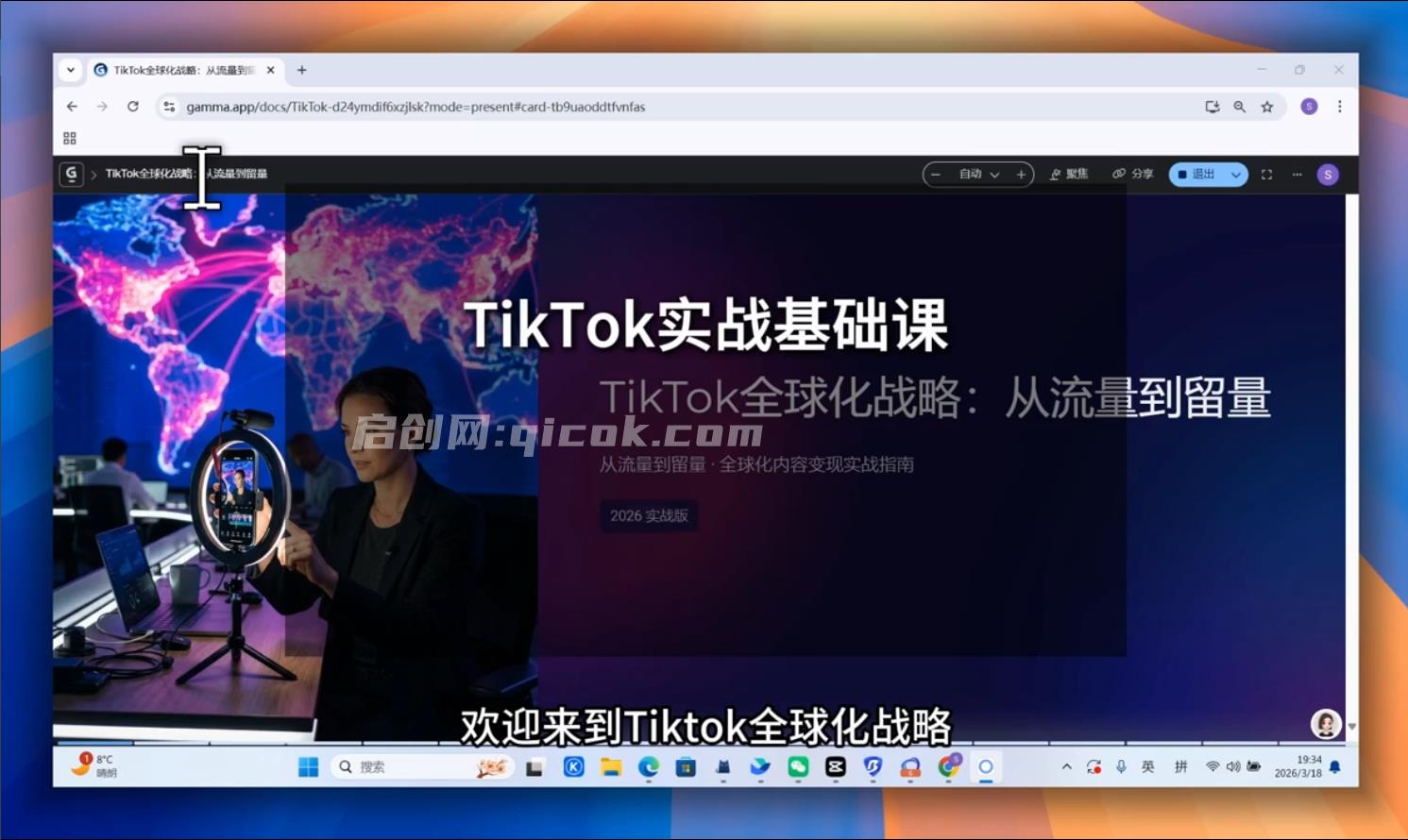
Task: Exit presentation with 退出 button
Action: coord(1196,175)
